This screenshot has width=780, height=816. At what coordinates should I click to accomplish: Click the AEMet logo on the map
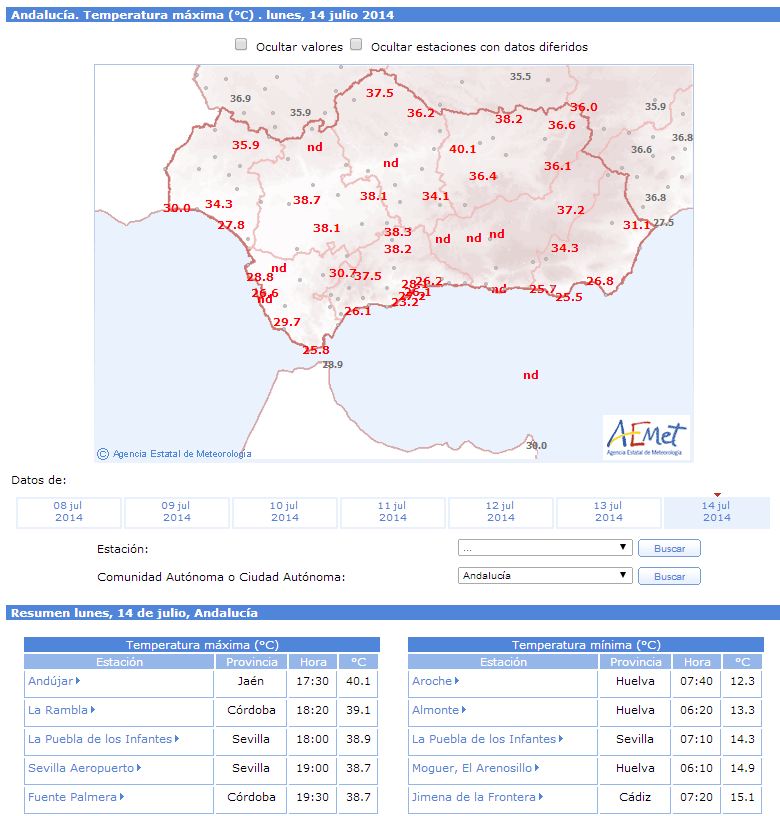(x=646, y=437)
